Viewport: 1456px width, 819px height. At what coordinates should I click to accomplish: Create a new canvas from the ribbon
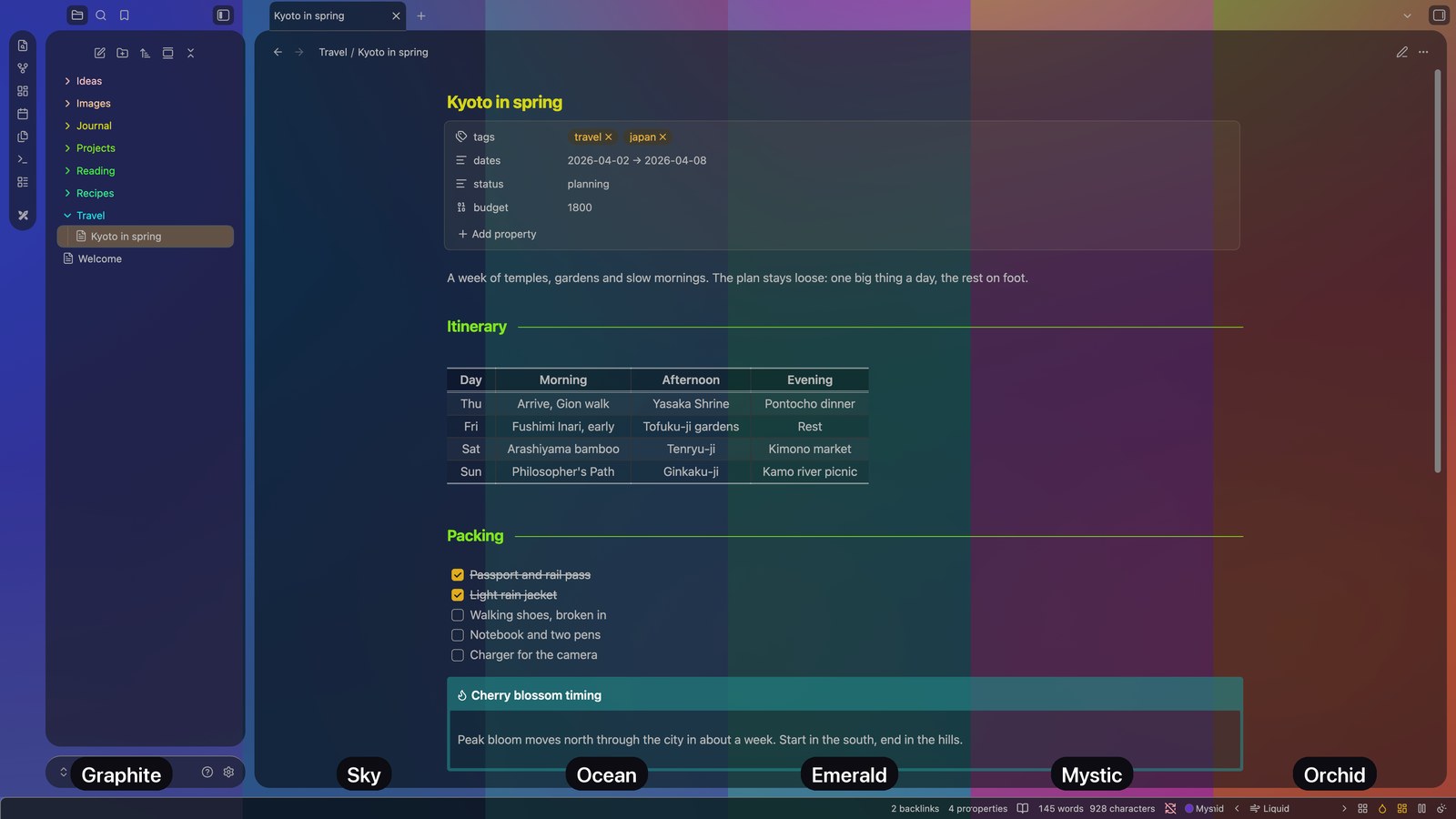pos(23,91)
